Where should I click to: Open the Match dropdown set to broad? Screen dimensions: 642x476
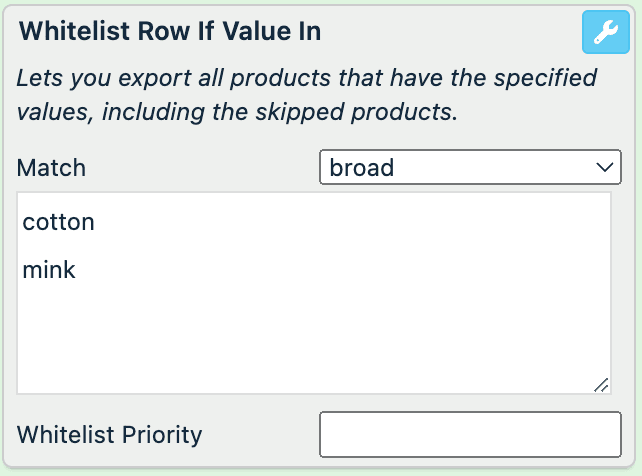coord(470,167)
